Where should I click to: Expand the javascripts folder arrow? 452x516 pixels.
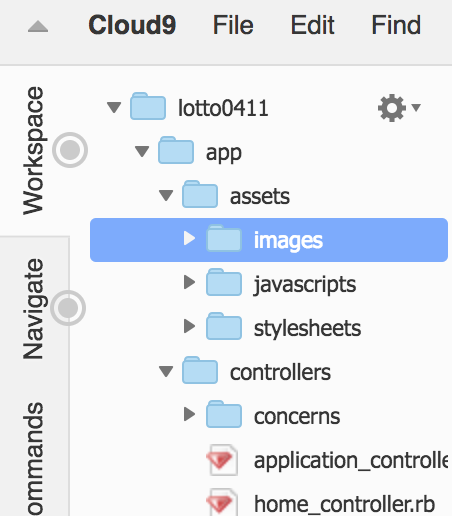(x=189, y=282)
